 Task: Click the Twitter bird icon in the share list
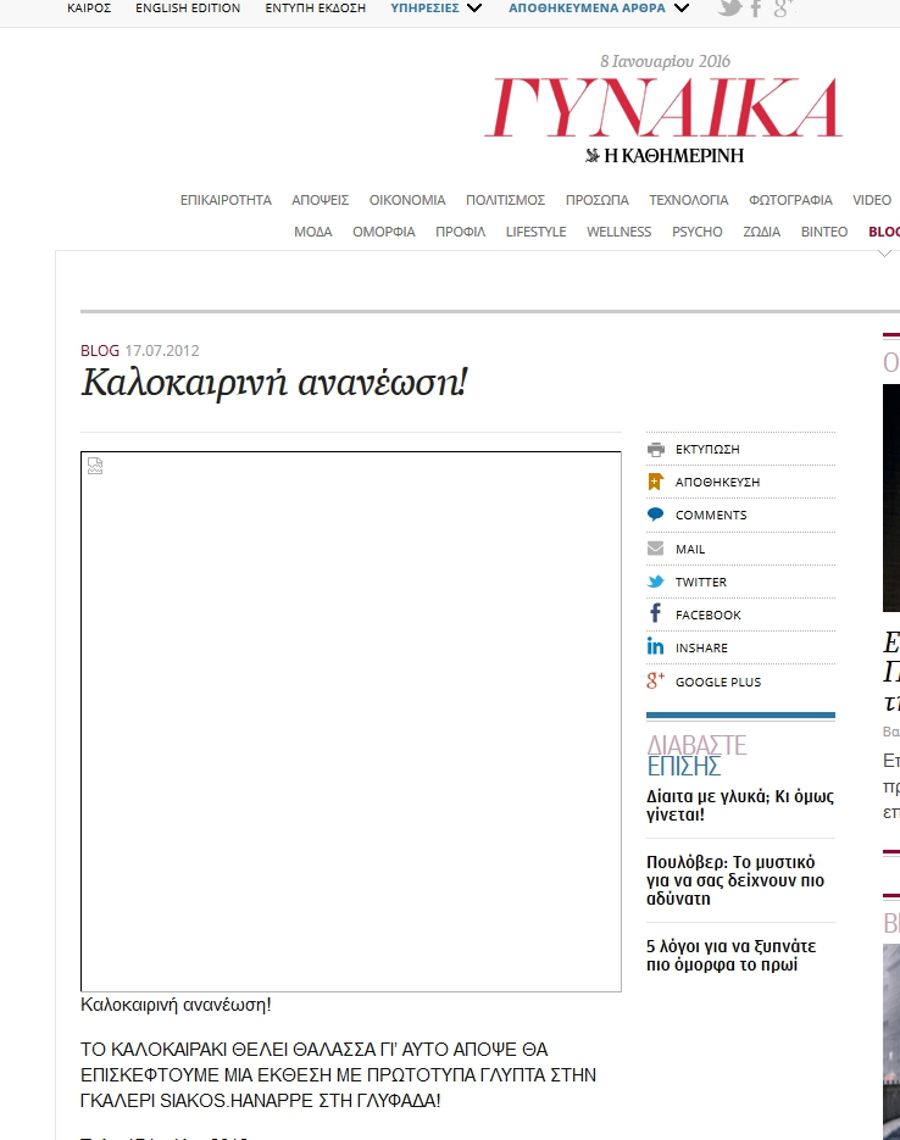point(655,582)
